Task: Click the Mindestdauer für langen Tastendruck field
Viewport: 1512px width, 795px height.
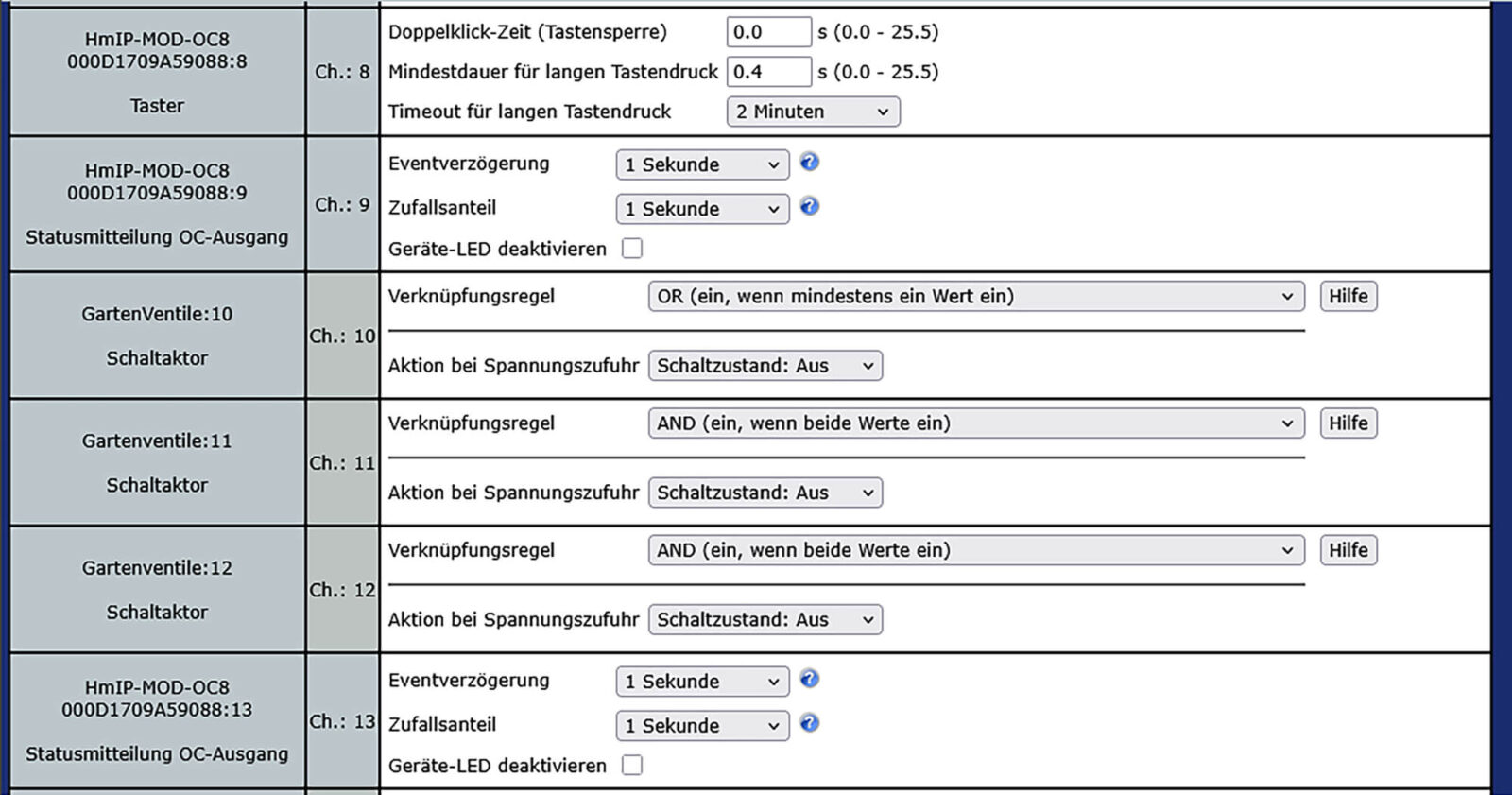Action: point(769,71)
